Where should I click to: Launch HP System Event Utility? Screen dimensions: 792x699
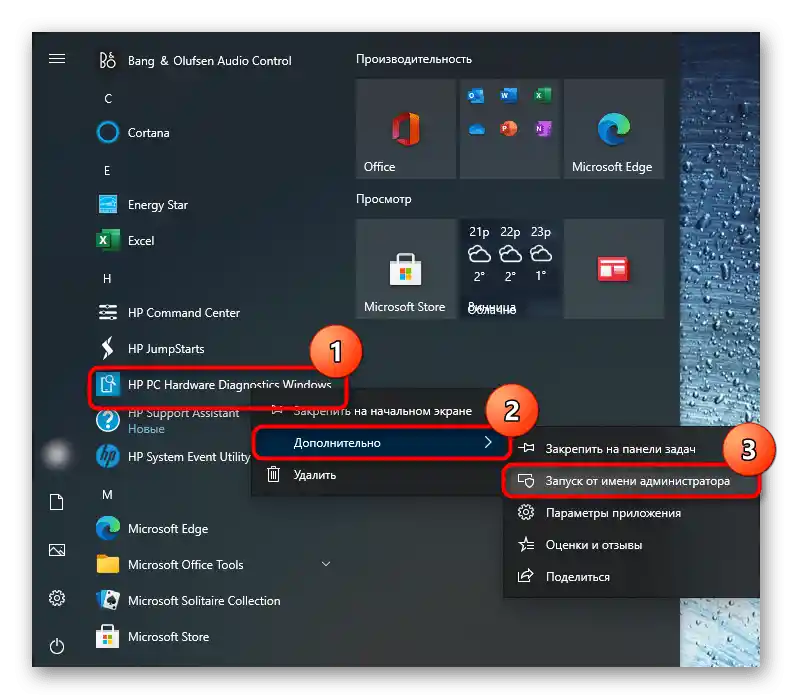(x=173, y=457)
